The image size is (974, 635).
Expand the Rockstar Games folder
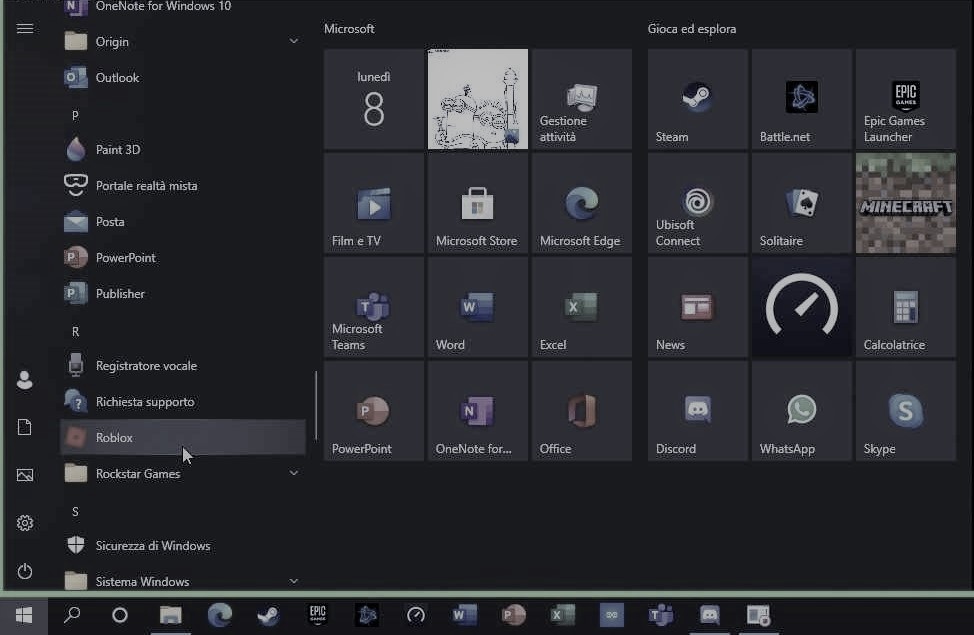(183, 473)
